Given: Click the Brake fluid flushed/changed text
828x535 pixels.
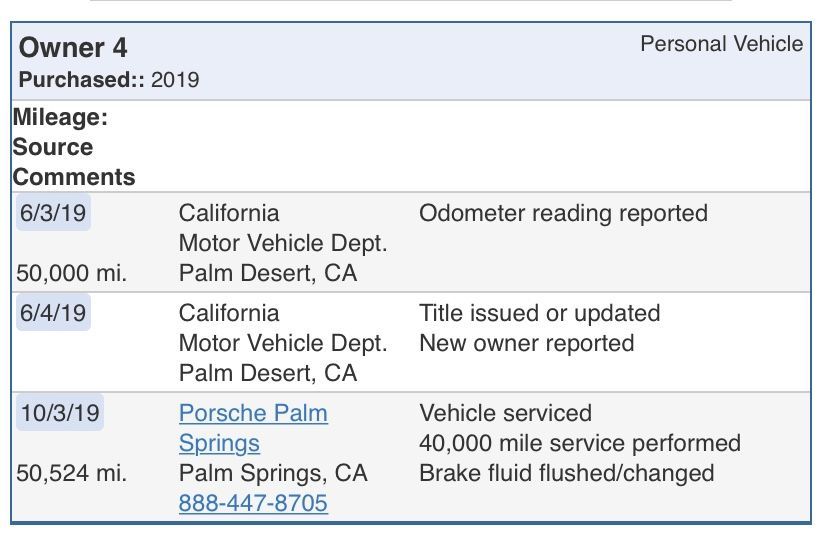Looking at the screenshot, I should point(566,473).
